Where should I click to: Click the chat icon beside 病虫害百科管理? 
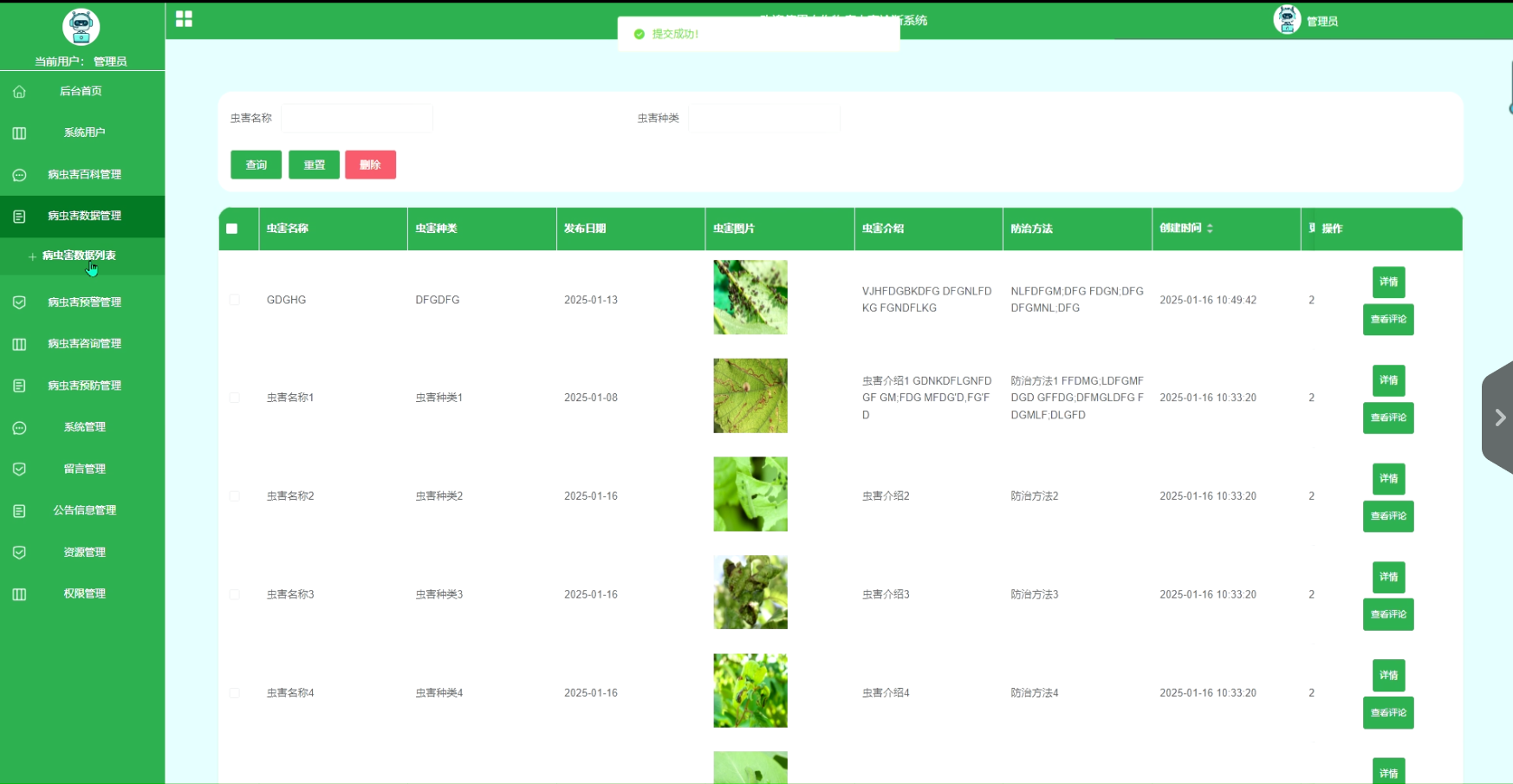(19, 174)
